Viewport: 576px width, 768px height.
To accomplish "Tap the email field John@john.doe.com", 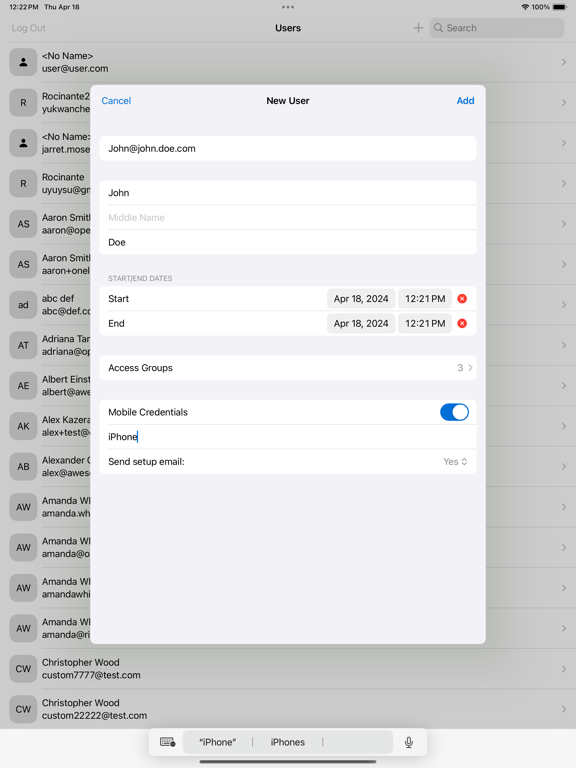I will point(288,148).
